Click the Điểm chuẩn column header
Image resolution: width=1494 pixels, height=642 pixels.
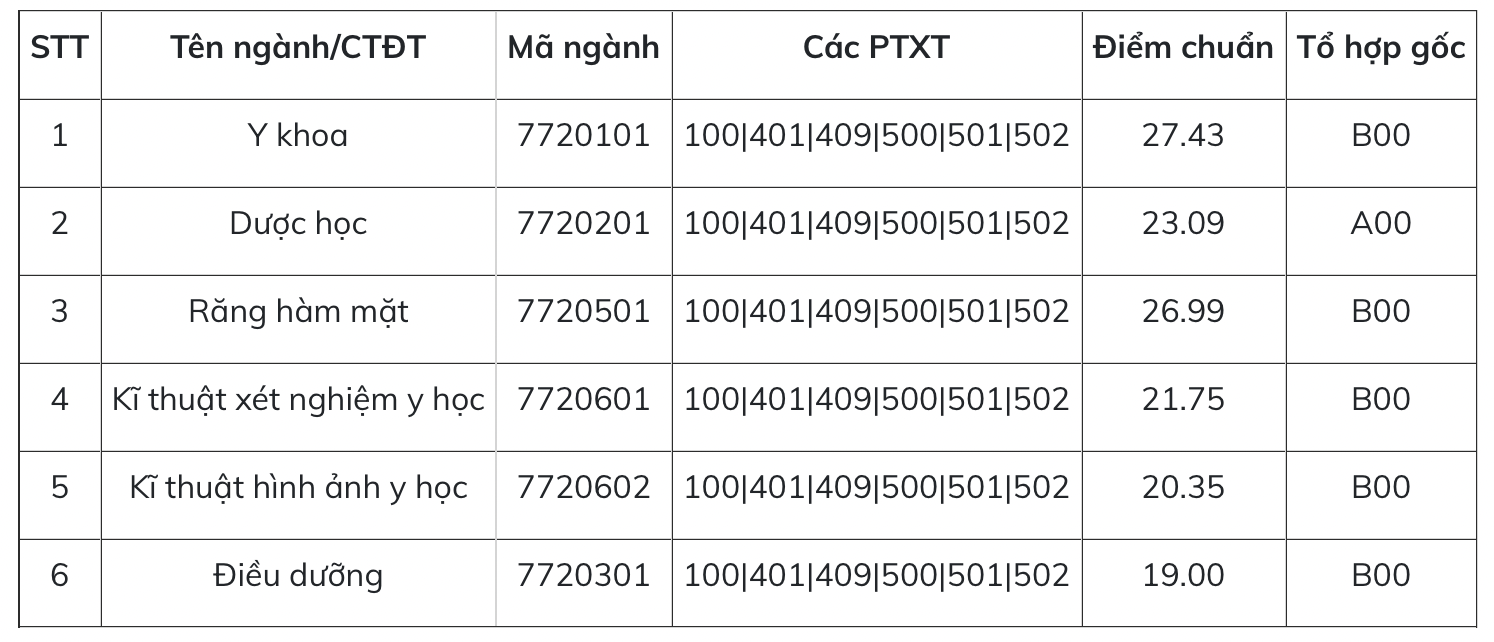click(x=1183, y=48)
